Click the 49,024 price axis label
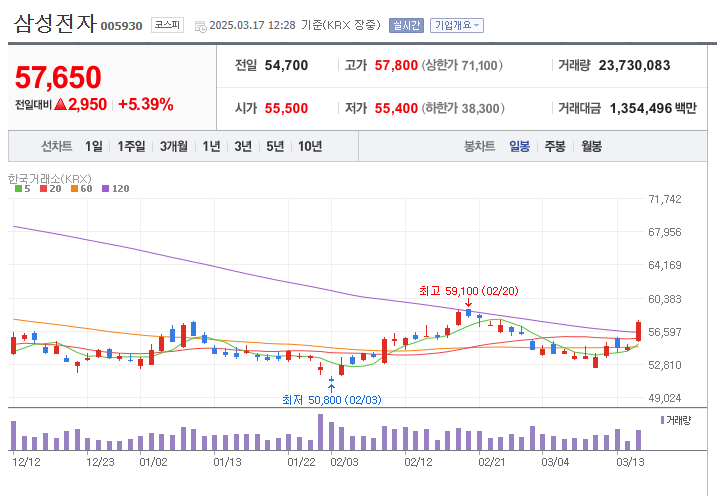Viewport: 717px width, 496px height. pos(665,398)
